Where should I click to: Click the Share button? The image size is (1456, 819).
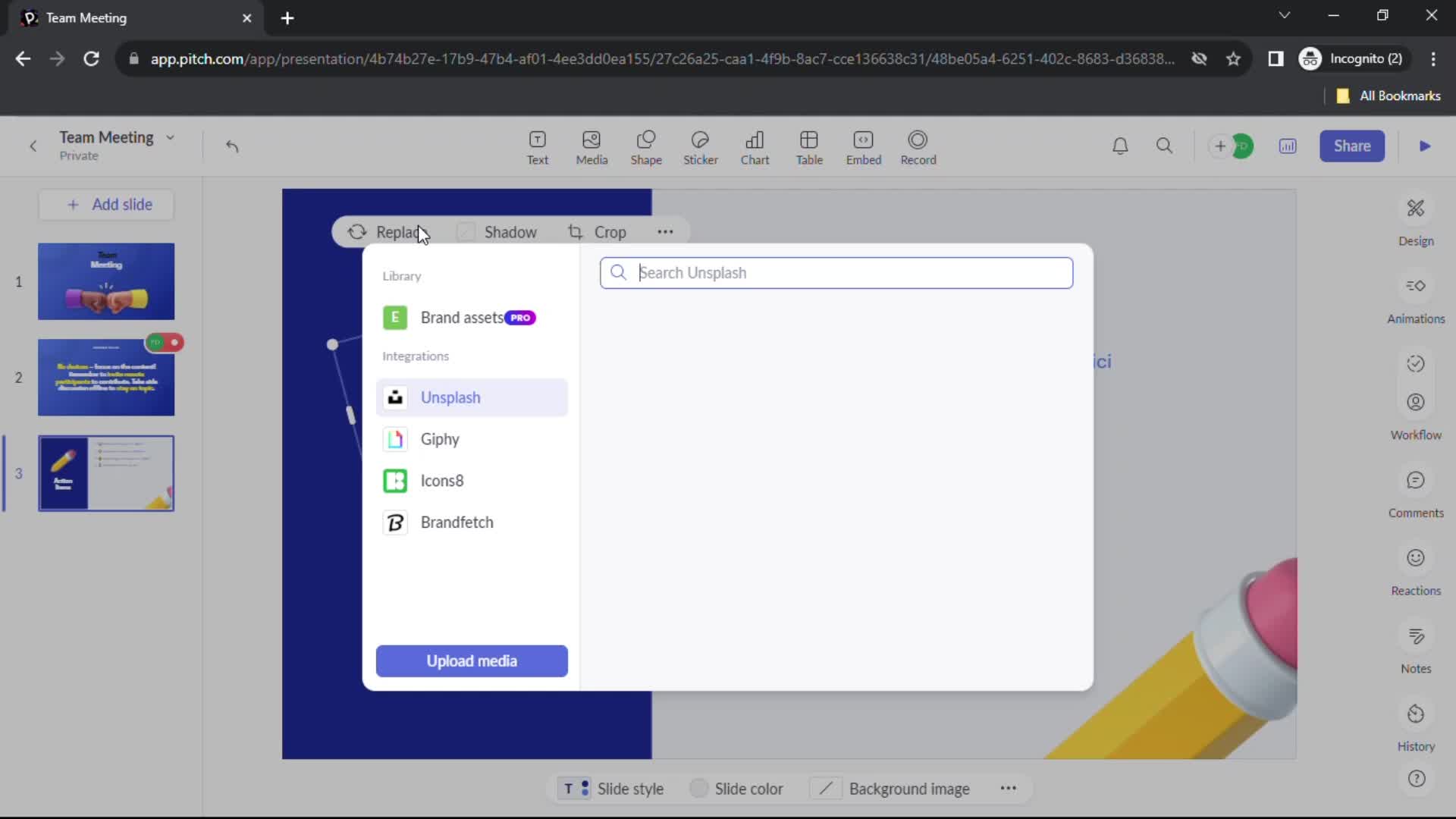pos(1352,145)
